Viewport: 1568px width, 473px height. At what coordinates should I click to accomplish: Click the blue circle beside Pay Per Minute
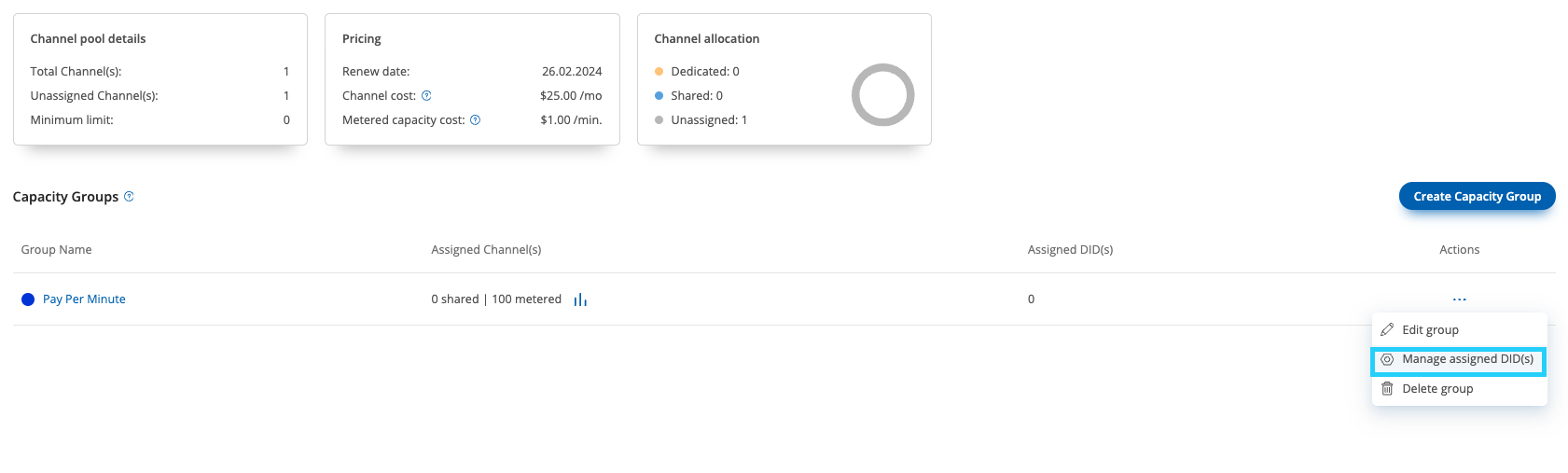(28, 299)
